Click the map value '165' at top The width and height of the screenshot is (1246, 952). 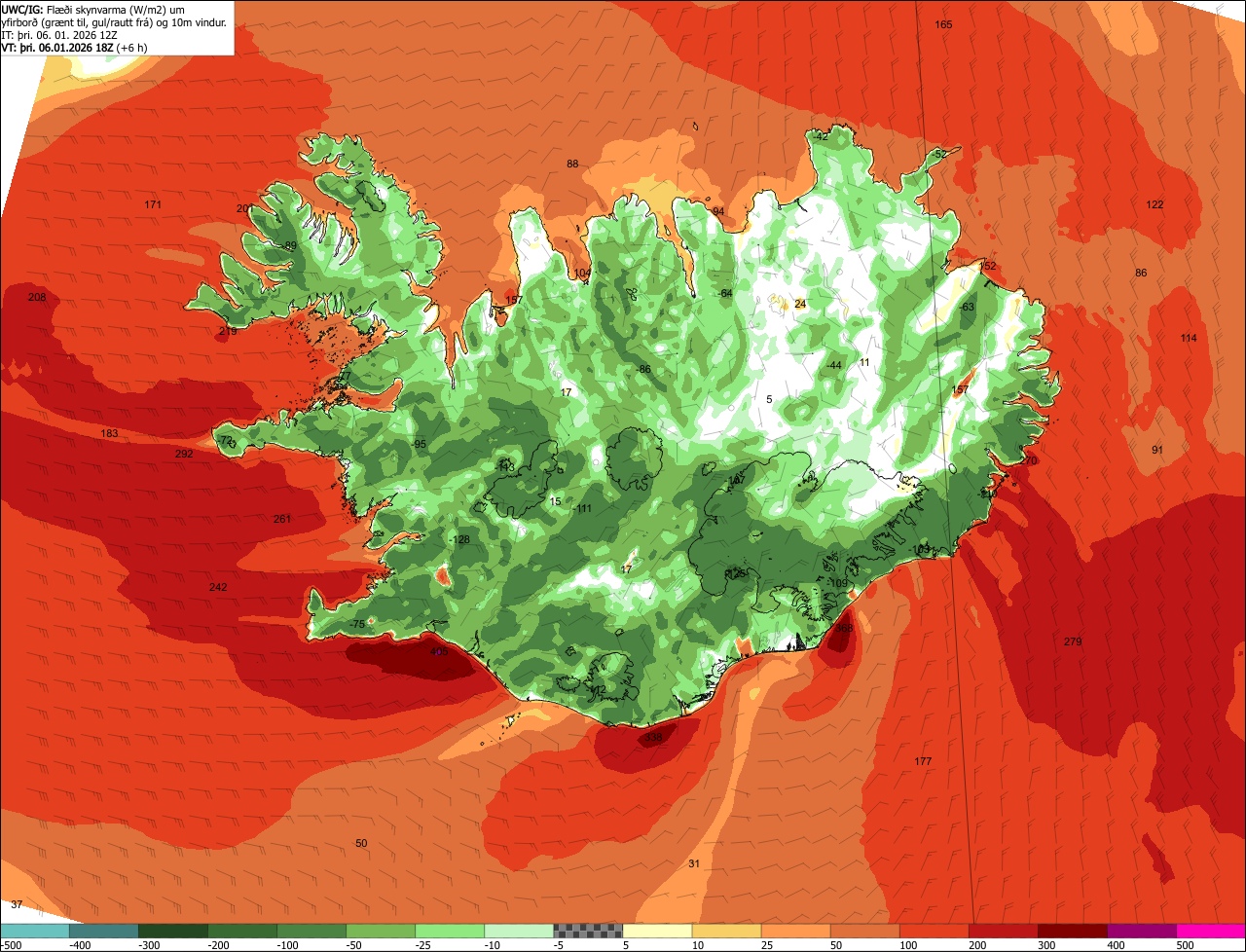tap(943, 24)
